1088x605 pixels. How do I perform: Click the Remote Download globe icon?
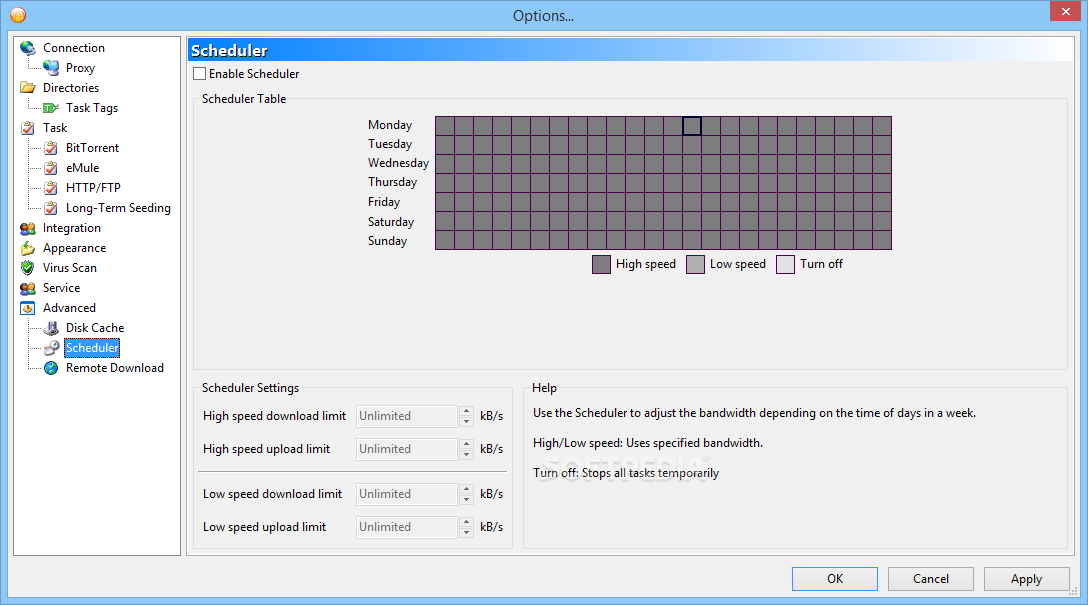(x=51, y=368)
